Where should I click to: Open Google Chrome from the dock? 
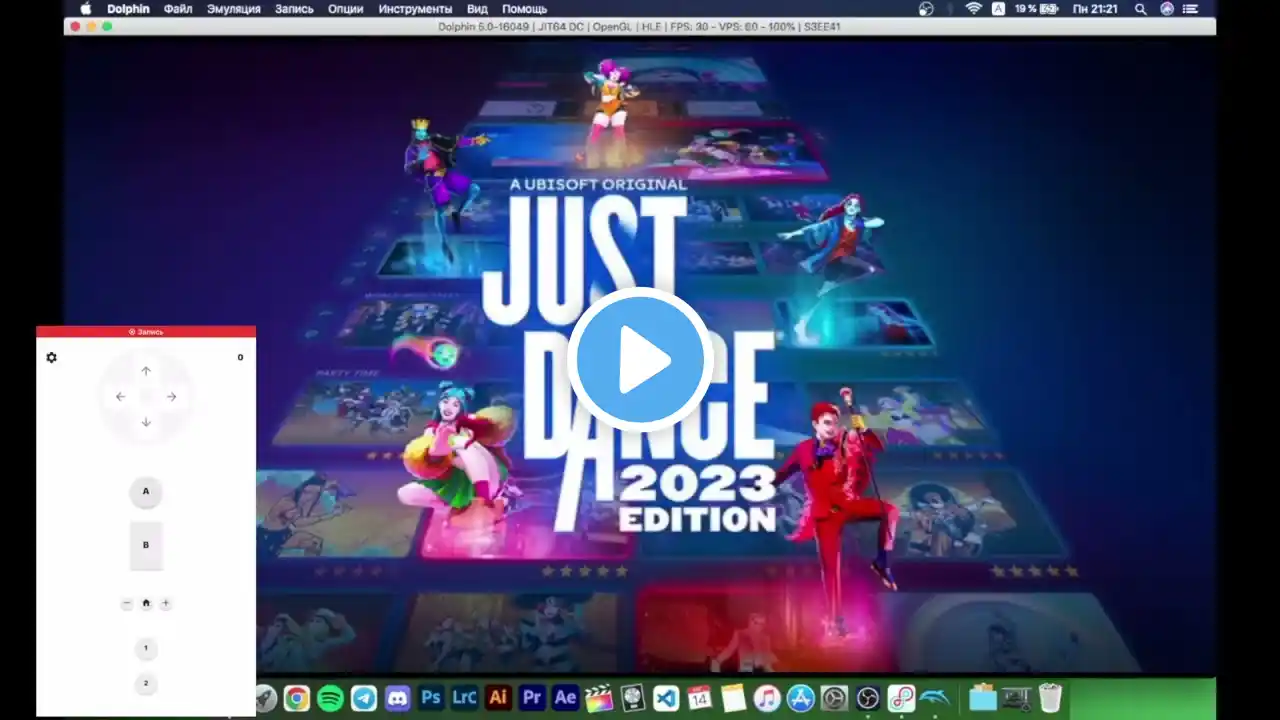296,698
